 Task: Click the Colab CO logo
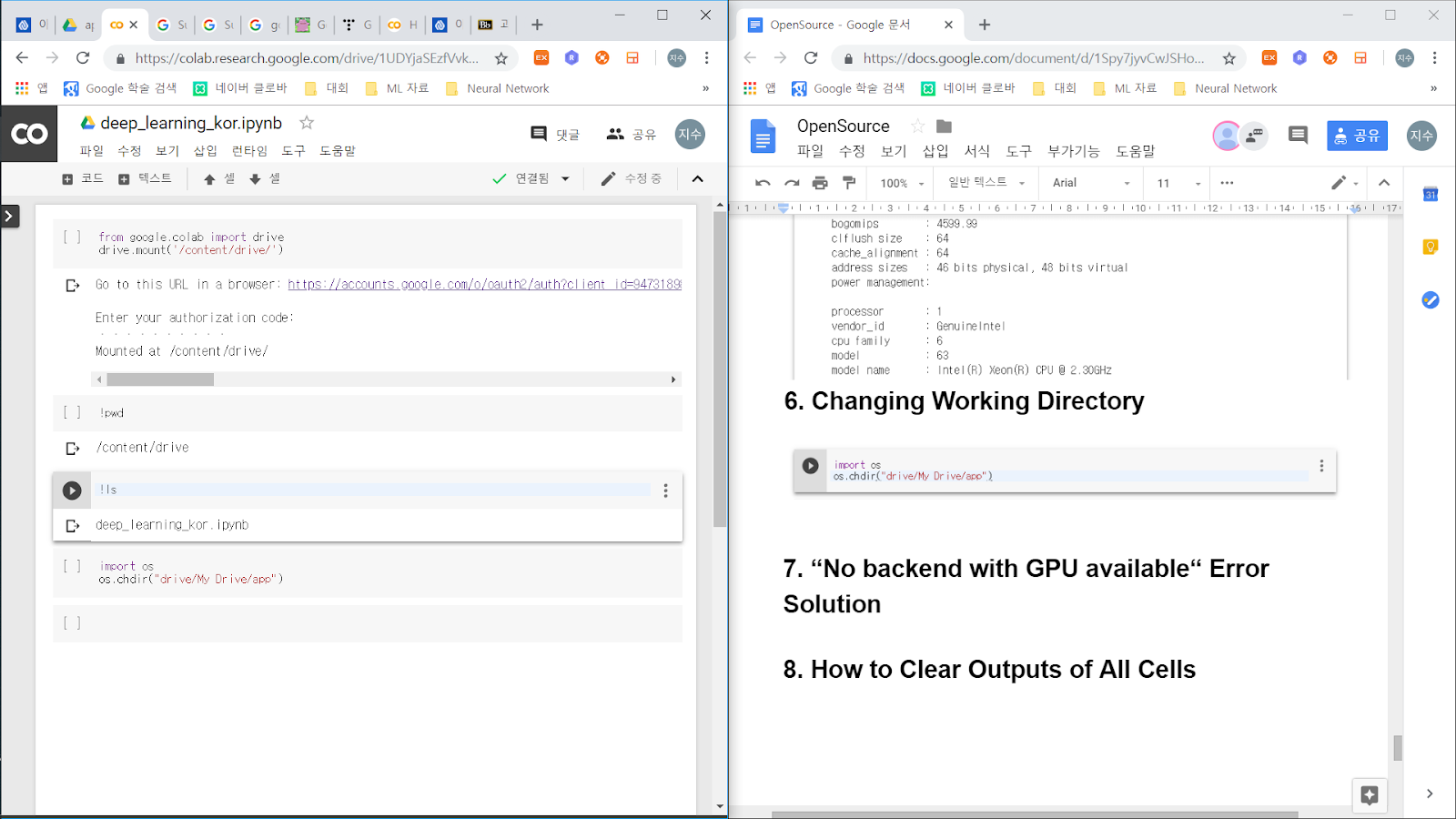click(29, 134)
